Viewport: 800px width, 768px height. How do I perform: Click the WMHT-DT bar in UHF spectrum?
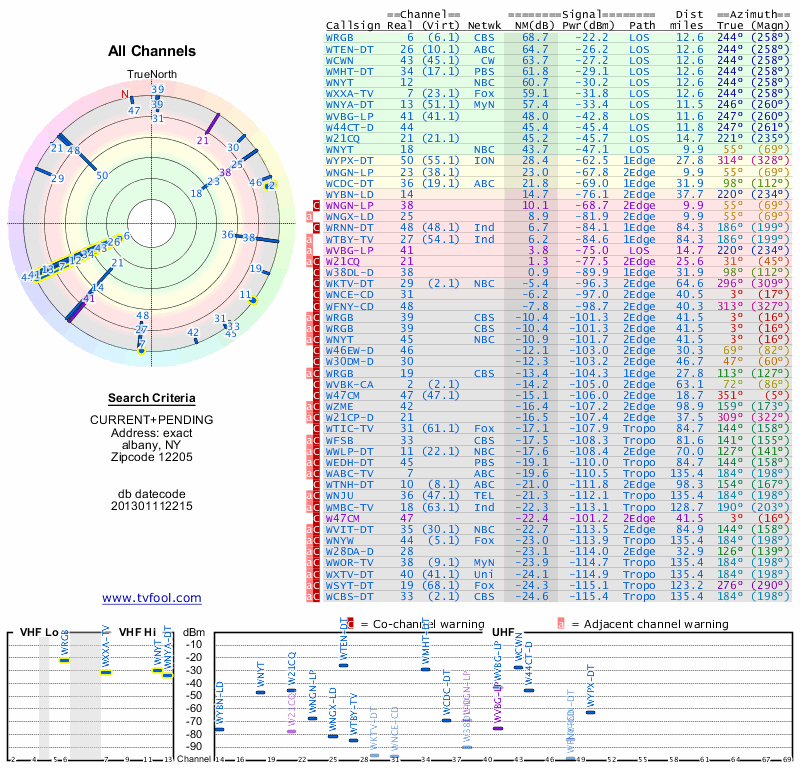(x=426, y=669)
